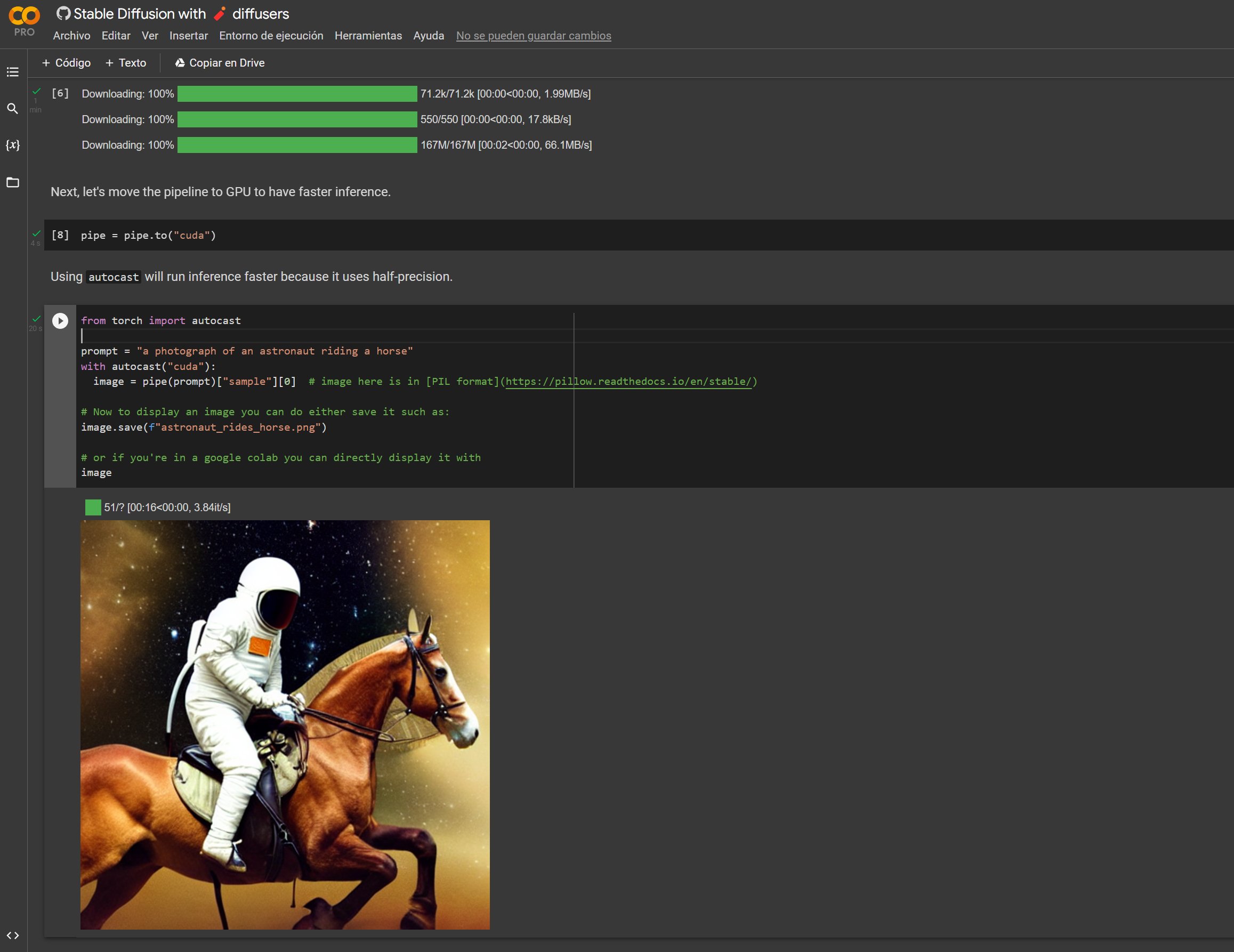Click the + Código button
1234x952 pixels.
[66, 63]
